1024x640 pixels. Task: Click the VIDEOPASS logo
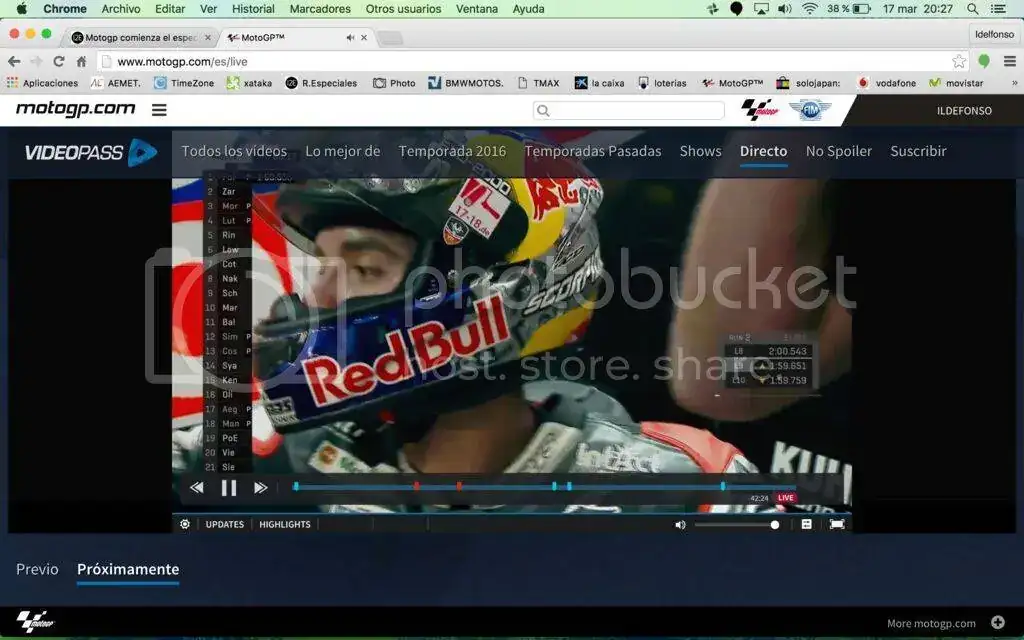(91, 152)
